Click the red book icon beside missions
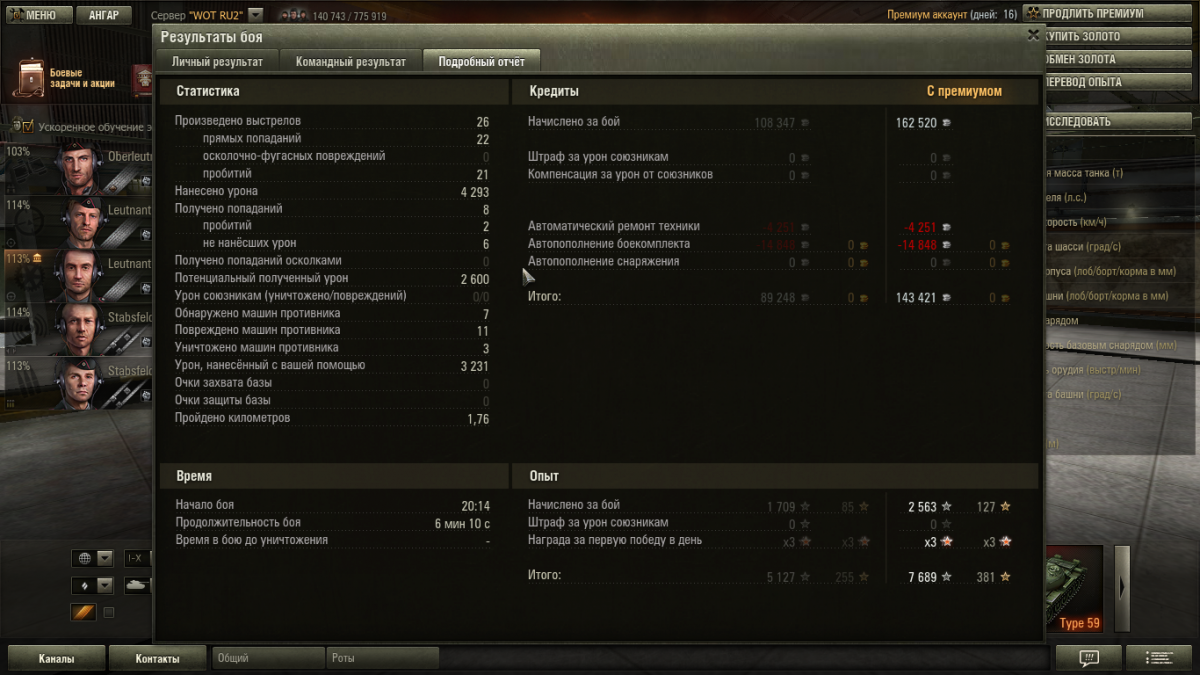Image resolution: width=1200 pixels, height=675 pixels. click(x=144, y=79)
